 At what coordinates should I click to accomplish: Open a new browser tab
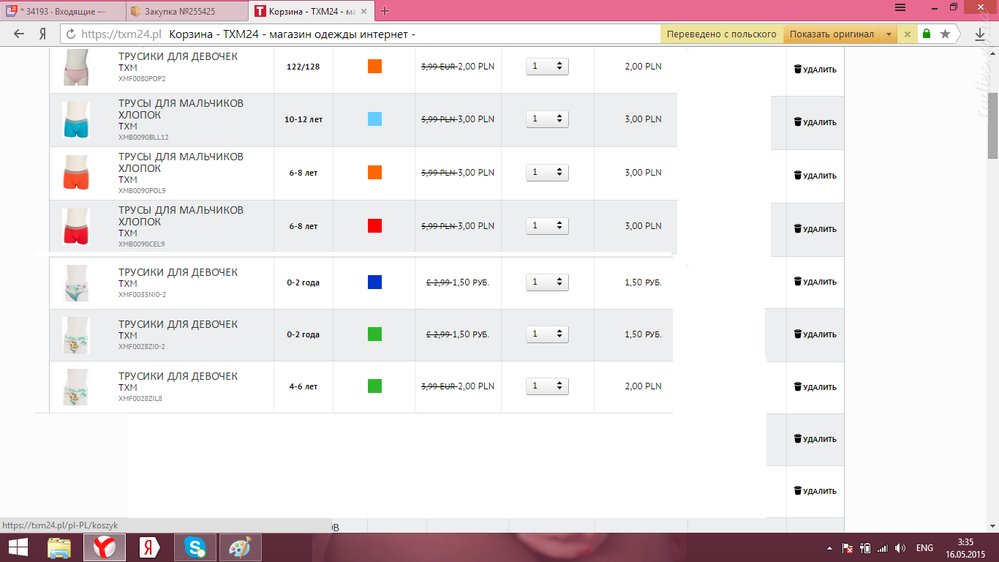click(384, 11)
